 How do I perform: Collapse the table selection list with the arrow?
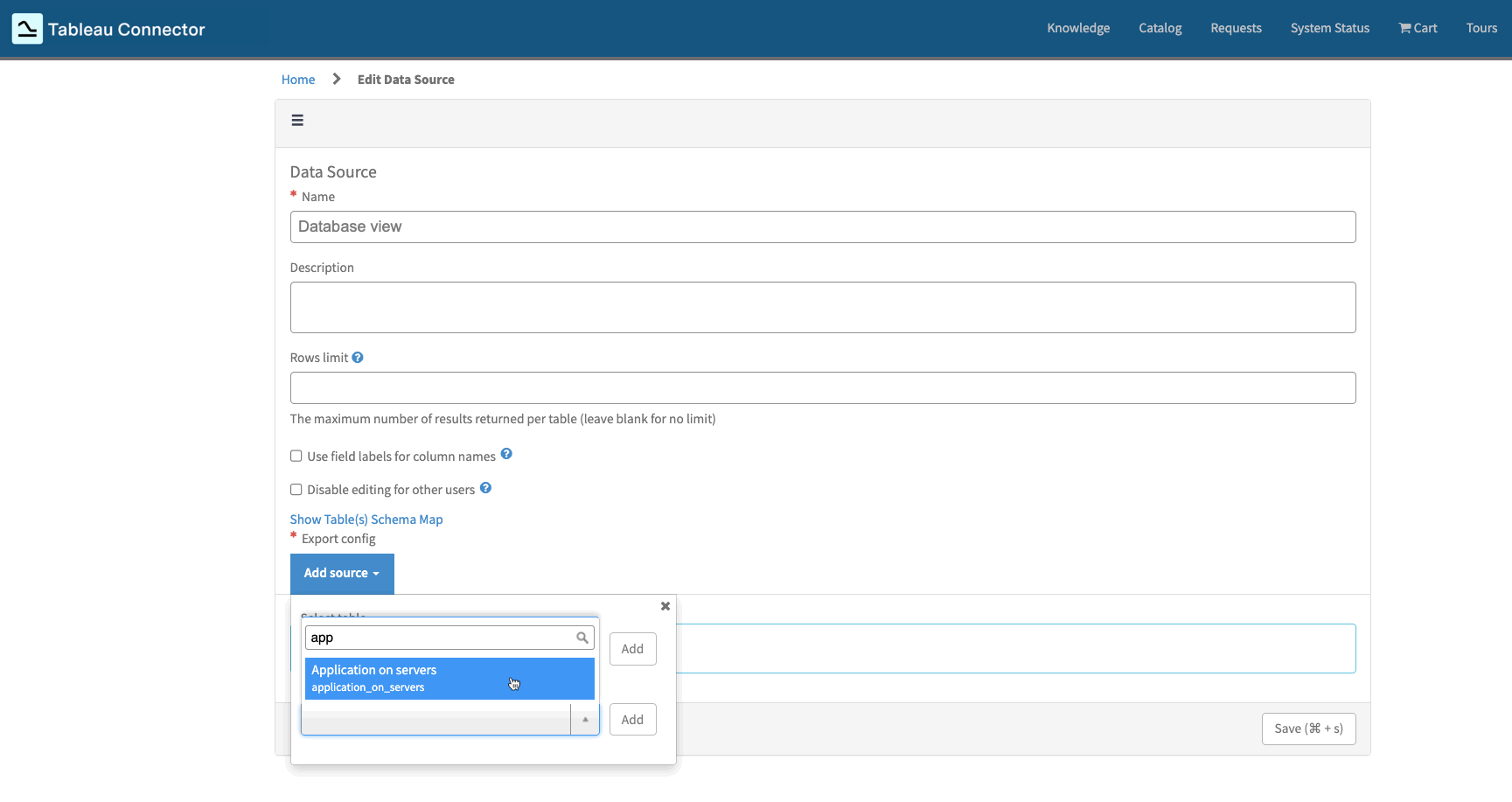tap(585, 719)
